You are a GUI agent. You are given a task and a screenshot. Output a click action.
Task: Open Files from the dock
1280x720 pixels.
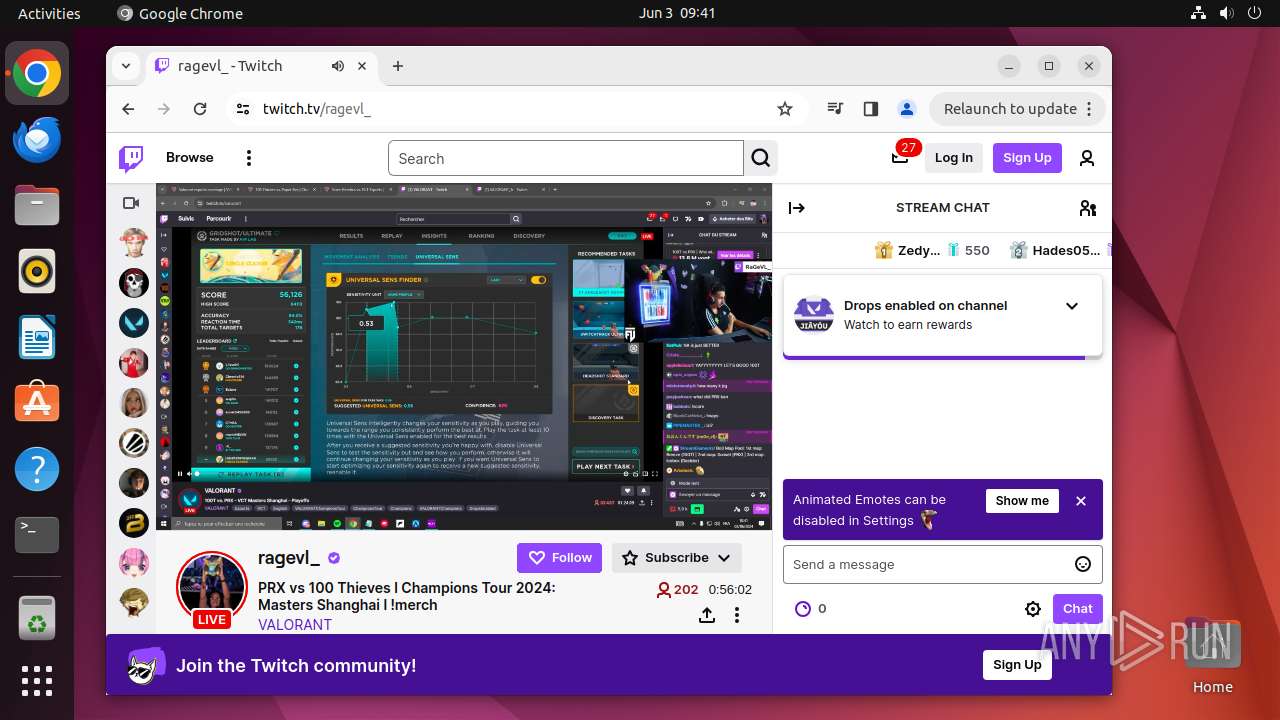(x=37, y=205)
